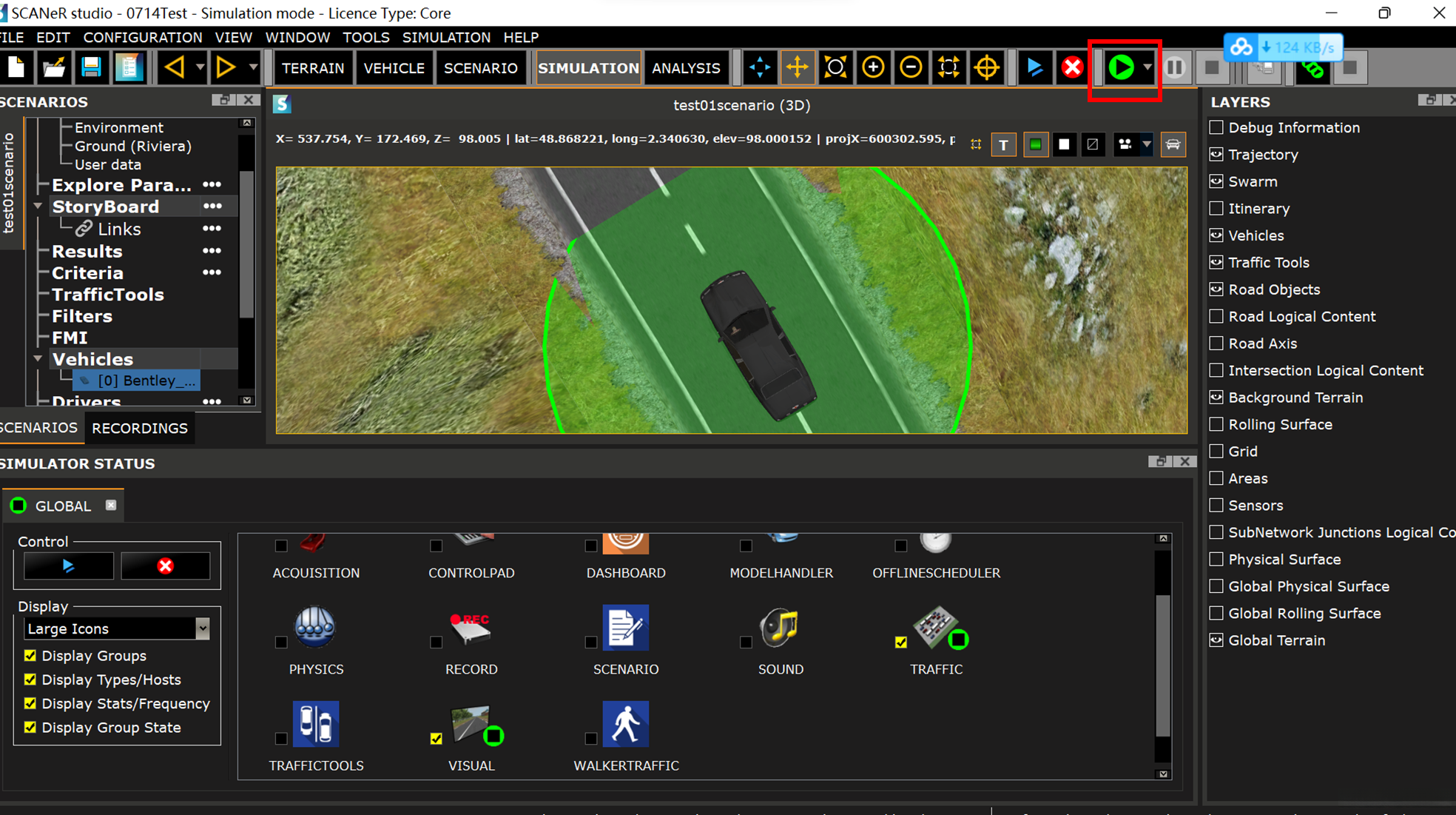Click the Pause simulation button
The image size is (1456, 815).
pyautogui.click(x=1174, y=68)
